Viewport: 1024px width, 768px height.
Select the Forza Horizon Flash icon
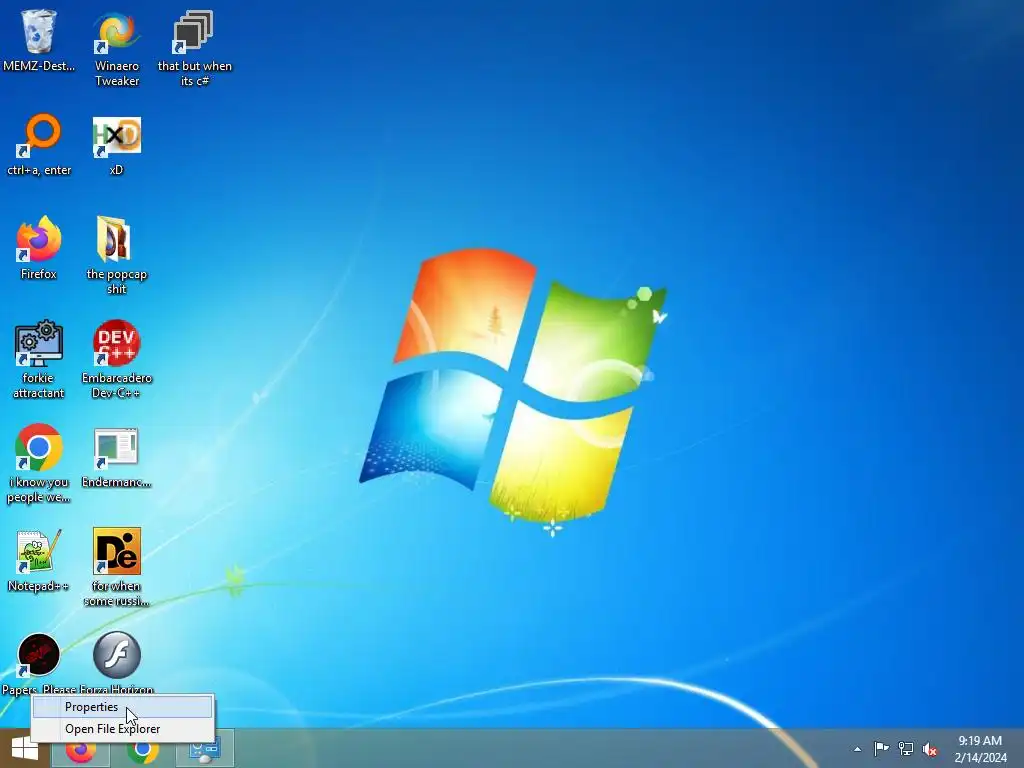pyautogui.click(x=116, y=663)
